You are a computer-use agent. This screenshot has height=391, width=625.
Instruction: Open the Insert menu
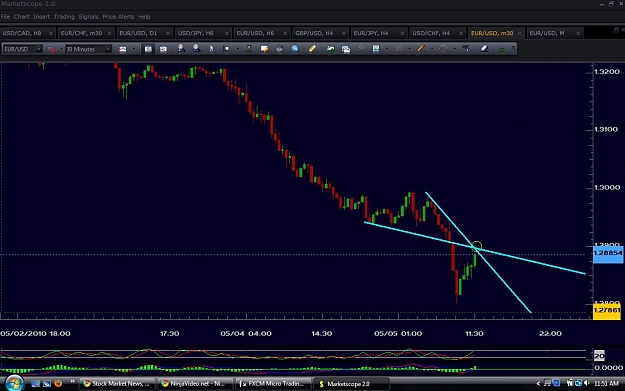point(41,17)
